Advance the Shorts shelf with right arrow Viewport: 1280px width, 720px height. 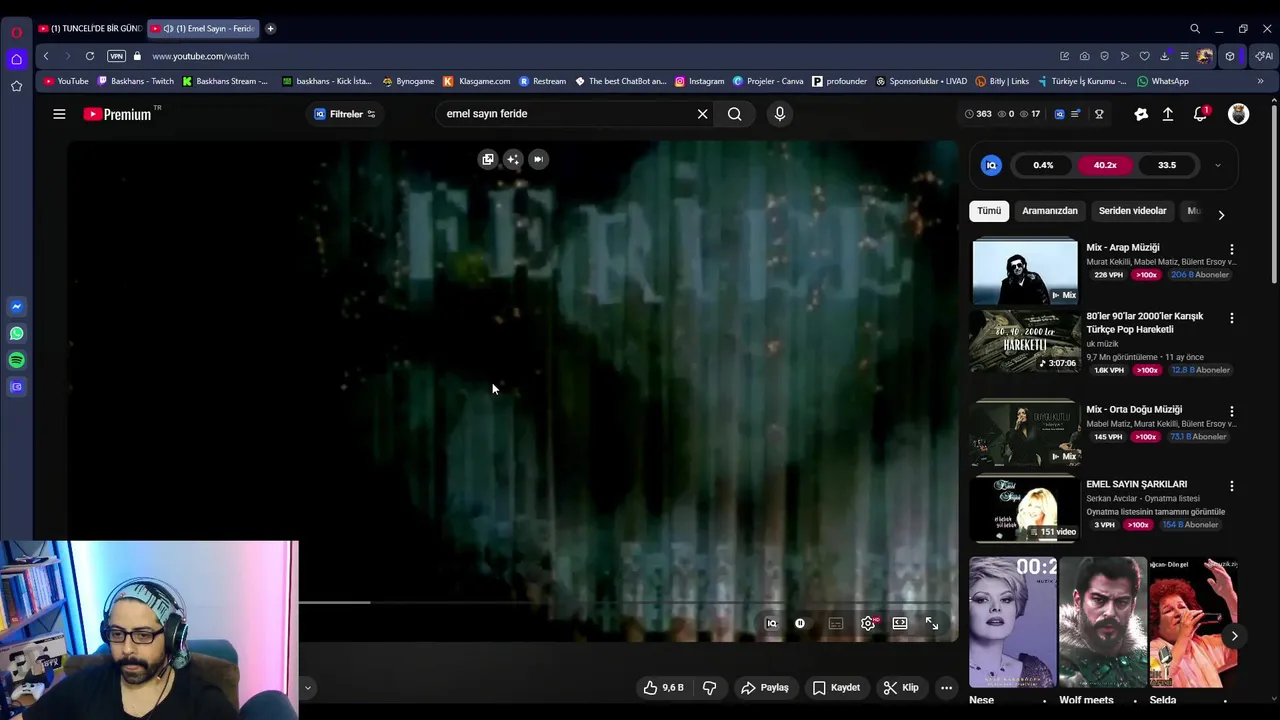point(1234,636)
